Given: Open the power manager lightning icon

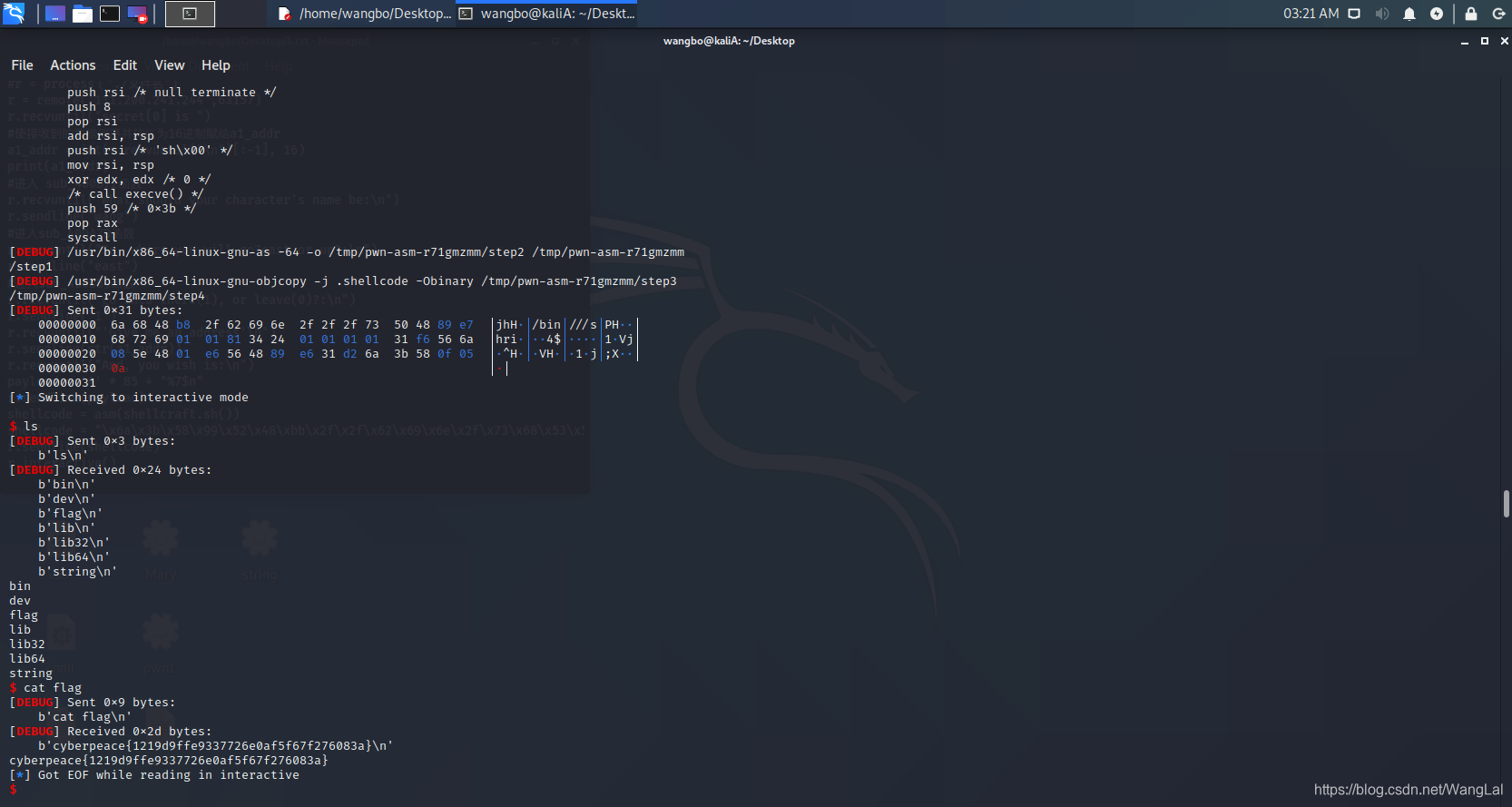Looking at the screenshot, I should coord(1437,14).
